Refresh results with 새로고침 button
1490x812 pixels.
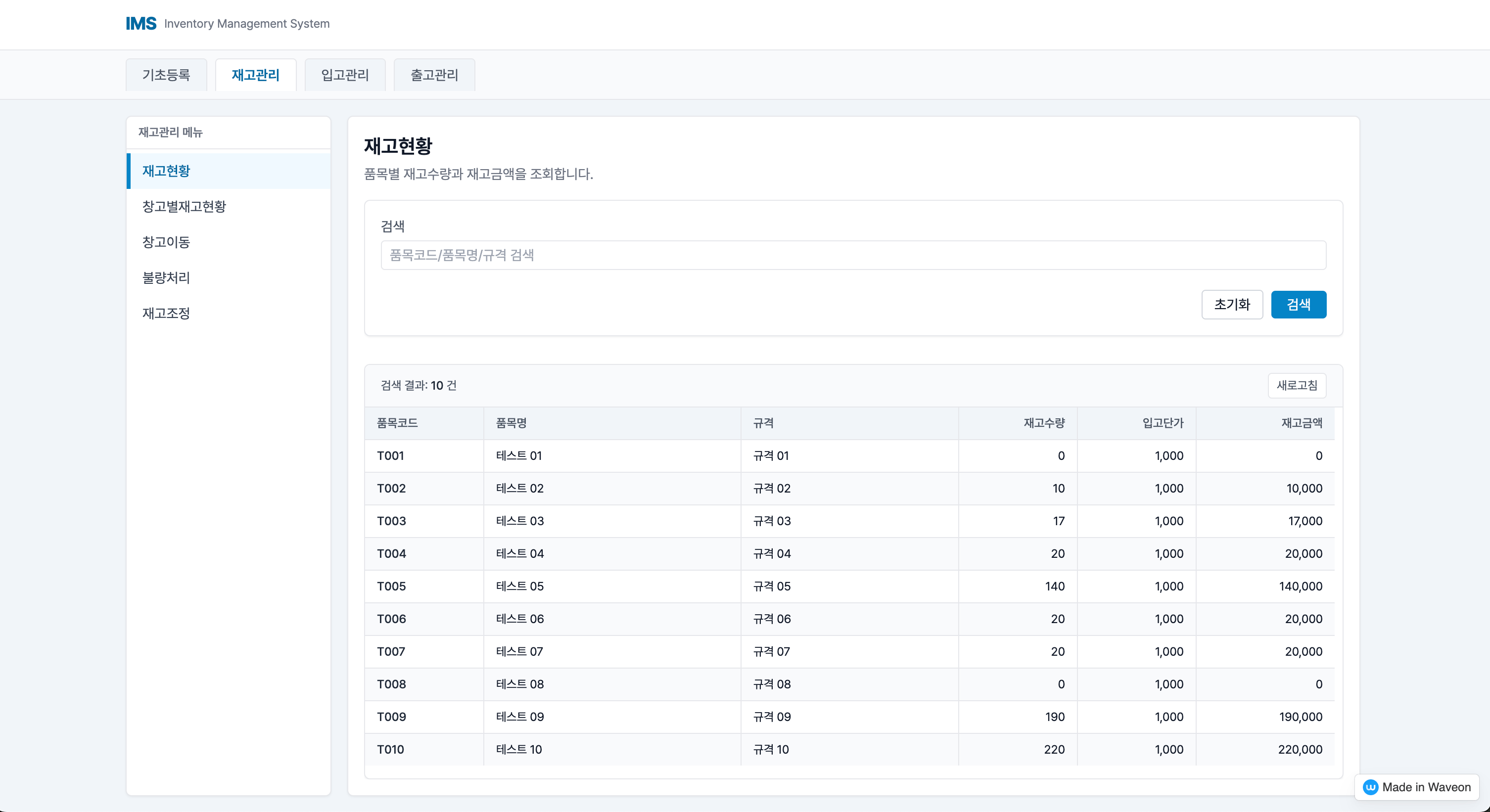(1296, 386)
